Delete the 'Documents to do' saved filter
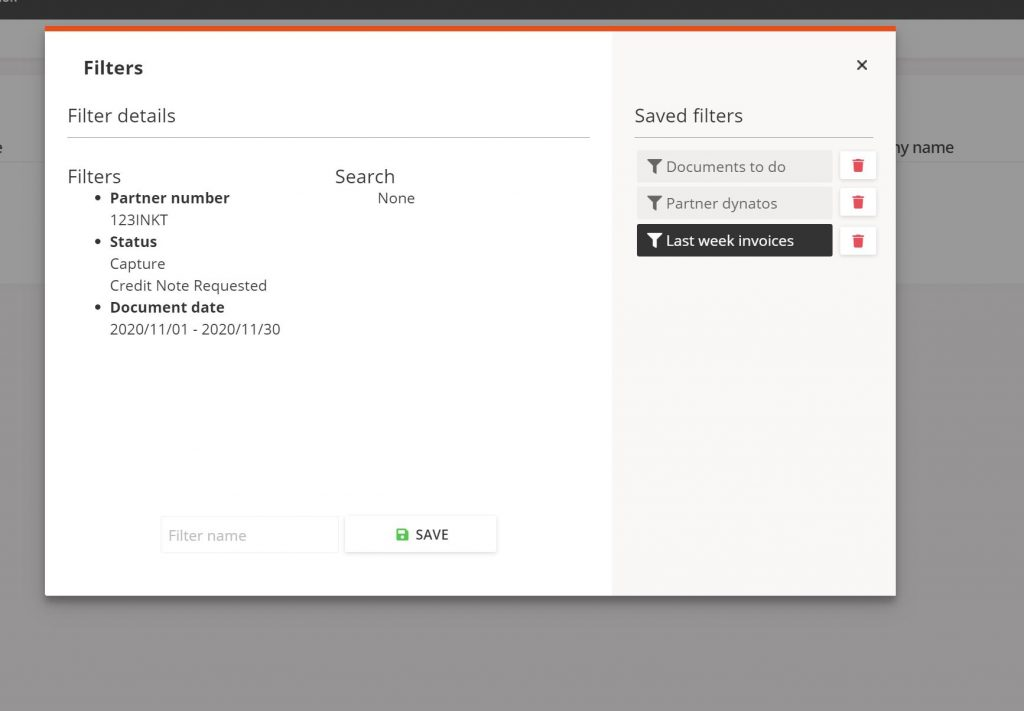 pyautogui.click(x=858, y=166)
